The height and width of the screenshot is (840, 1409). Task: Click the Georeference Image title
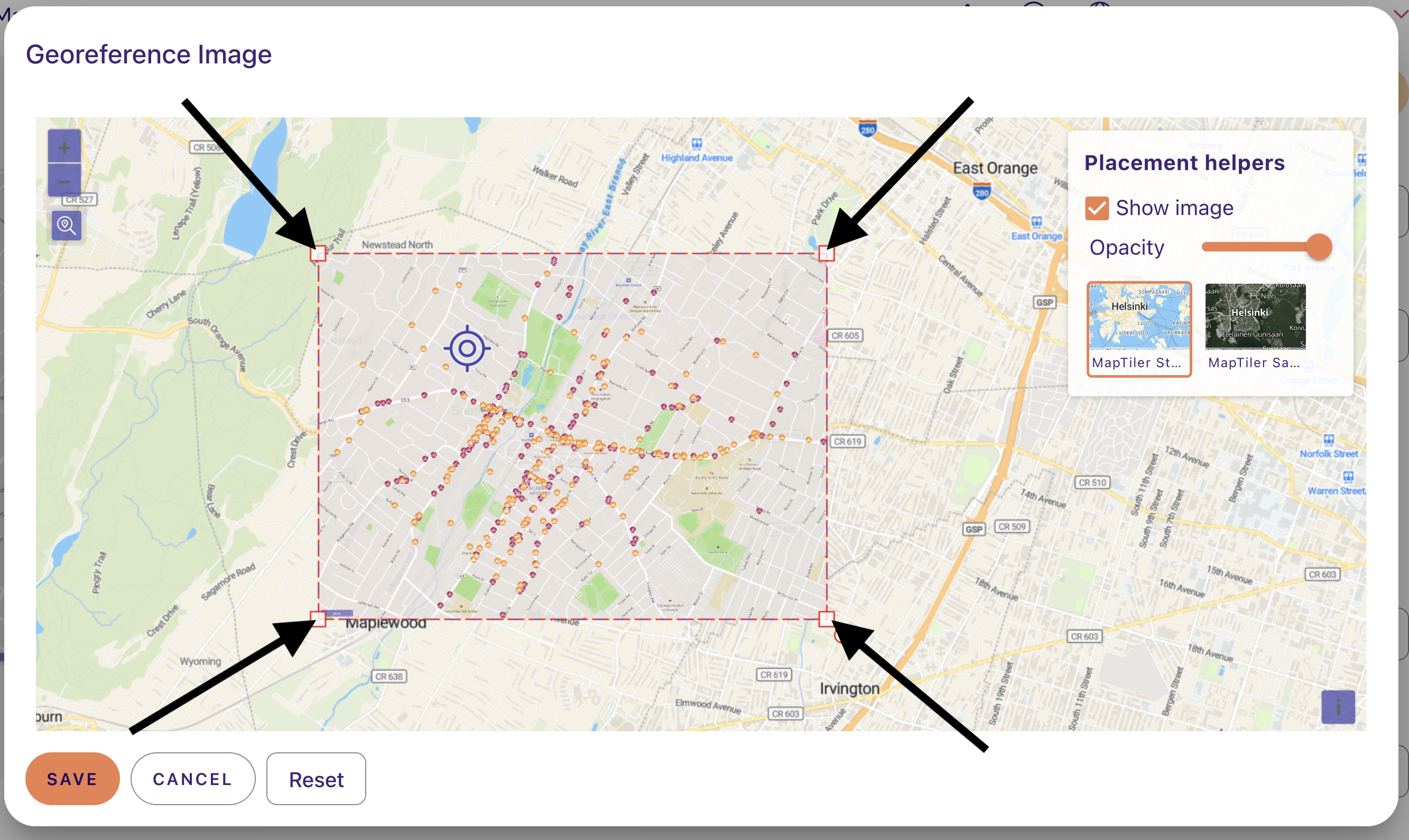(149, 54)
